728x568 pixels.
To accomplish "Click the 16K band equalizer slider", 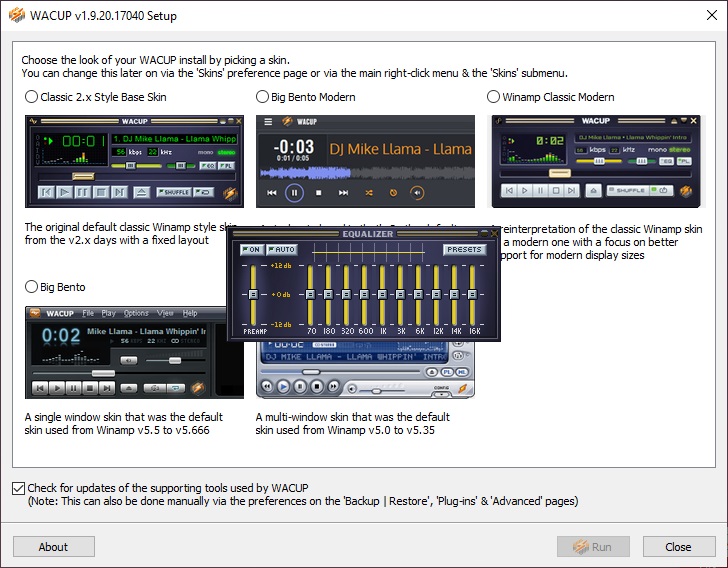I will click(x=473, y=294).
